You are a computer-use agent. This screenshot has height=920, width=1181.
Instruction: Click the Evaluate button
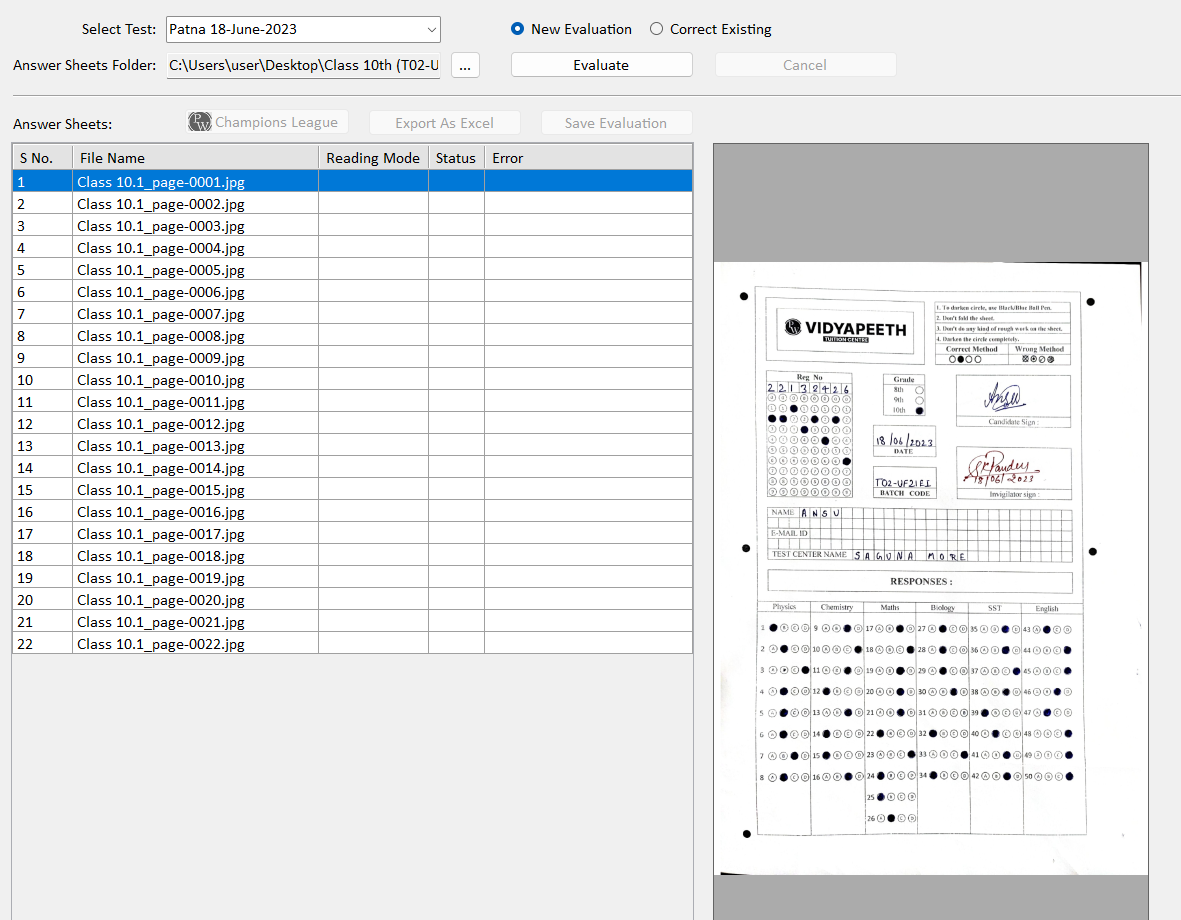[601, 65]
